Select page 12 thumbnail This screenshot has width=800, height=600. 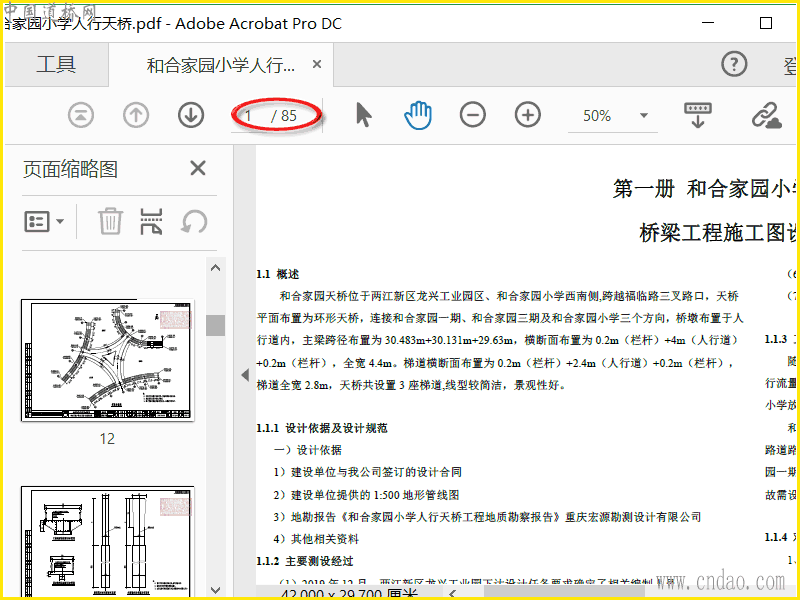click(x=108, y=360)
